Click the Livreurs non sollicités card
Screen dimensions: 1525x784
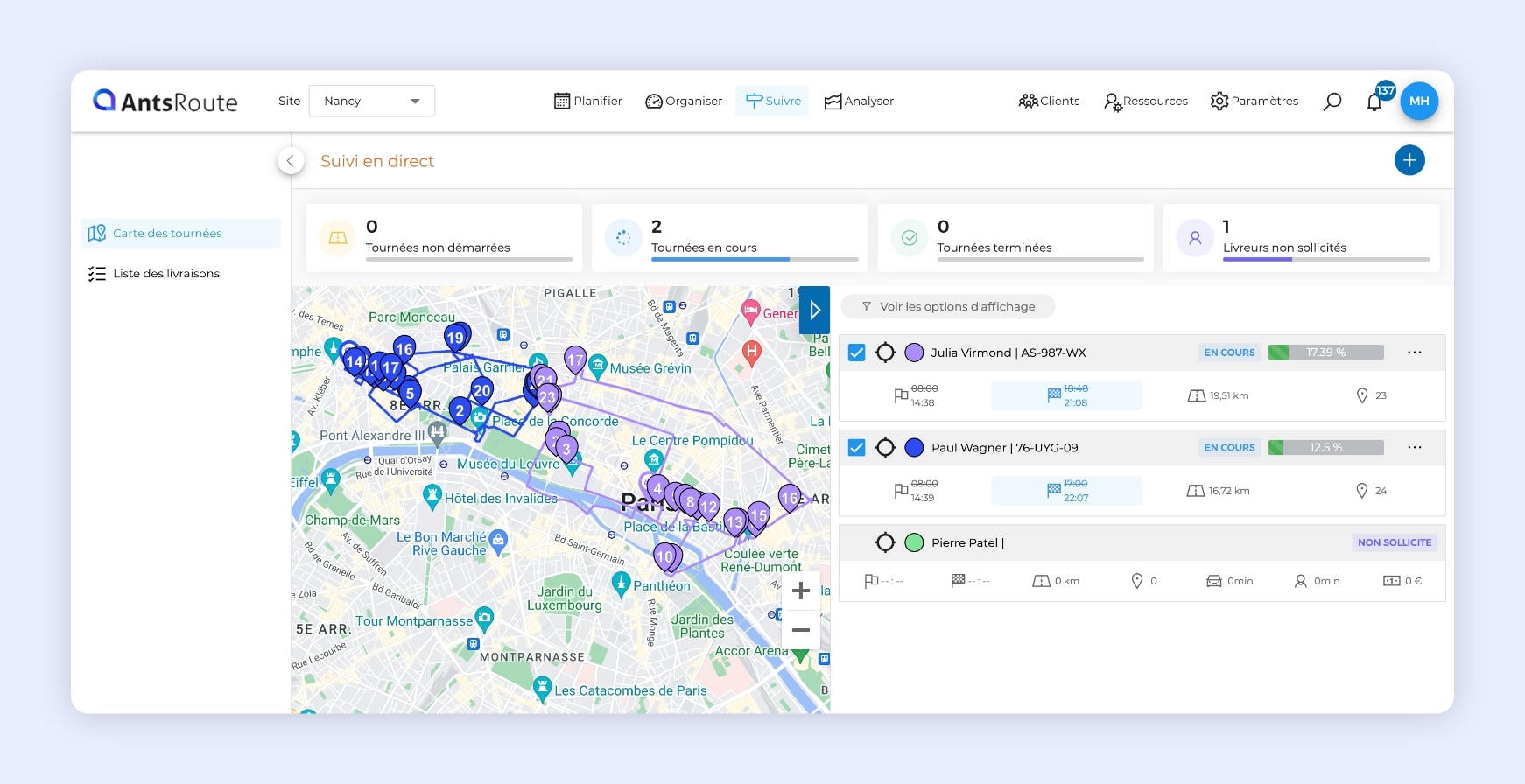[1302, 238]
